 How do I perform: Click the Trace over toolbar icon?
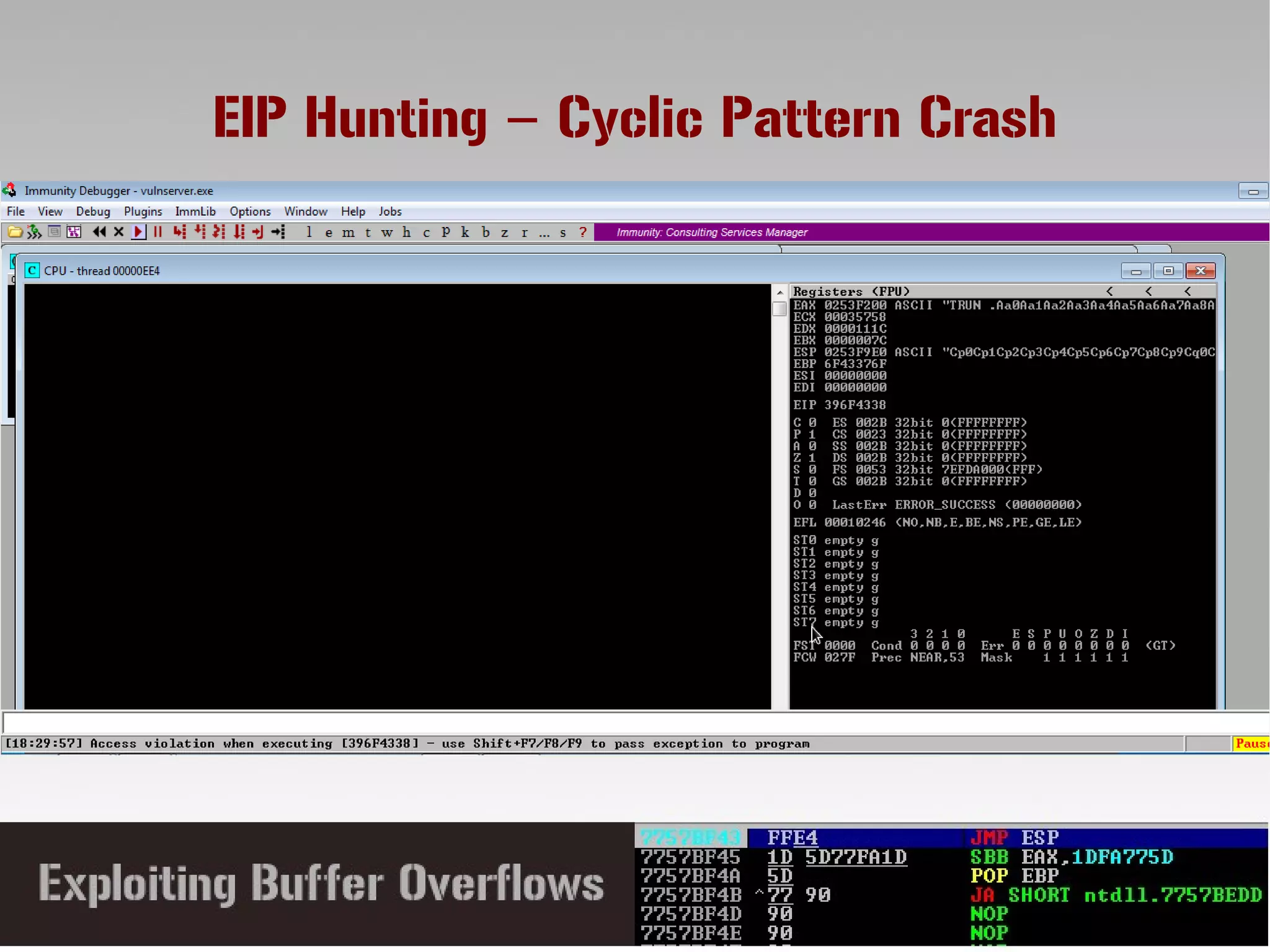(239, 233)
